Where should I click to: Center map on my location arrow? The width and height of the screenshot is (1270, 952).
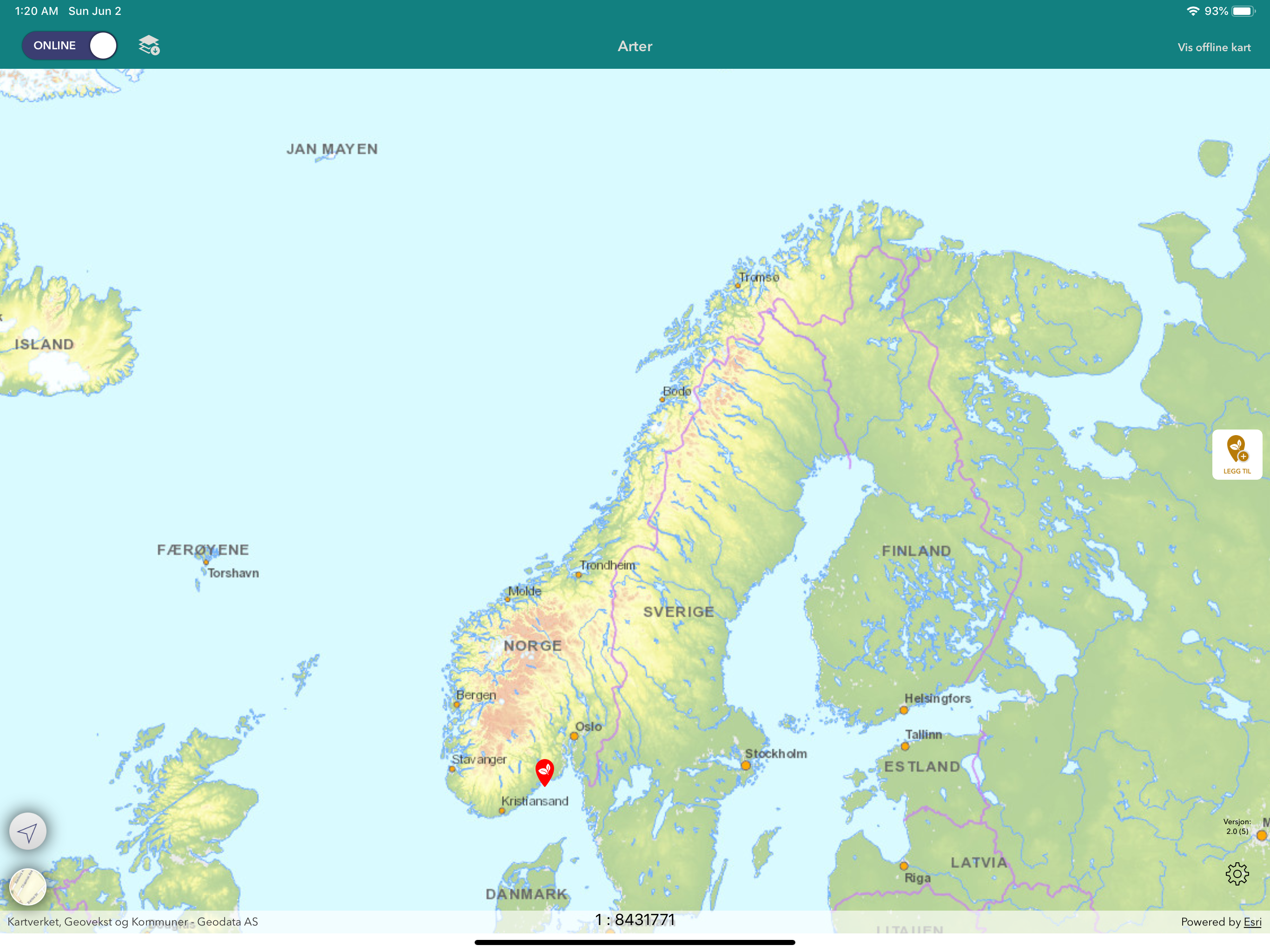27,831
